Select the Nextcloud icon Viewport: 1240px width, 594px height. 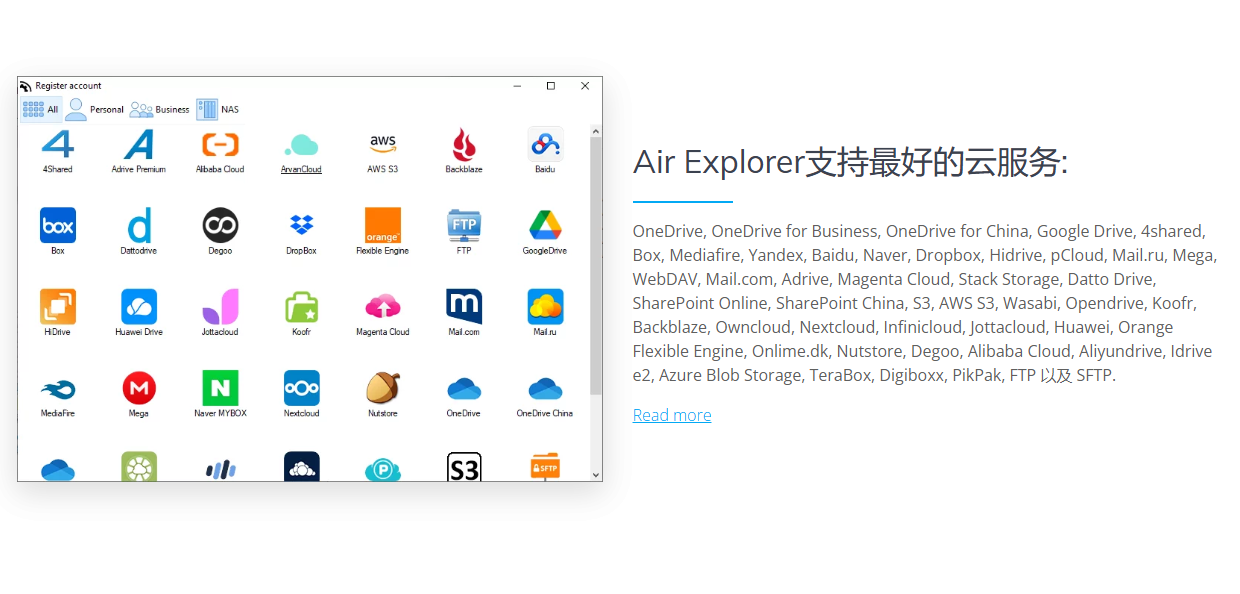point(301,388)
